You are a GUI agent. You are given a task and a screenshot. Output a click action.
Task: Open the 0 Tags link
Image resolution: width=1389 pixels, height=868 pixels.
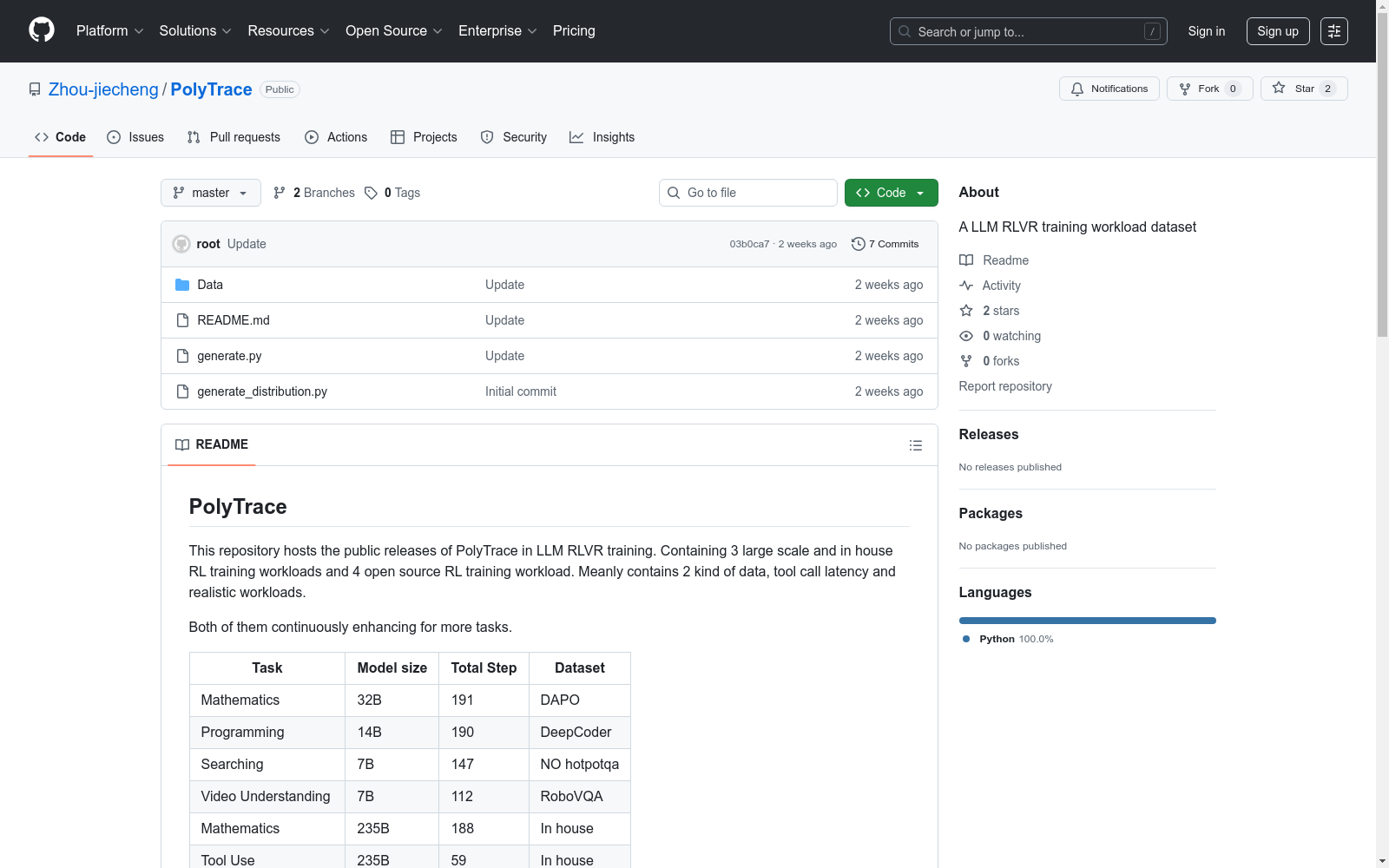392,193
